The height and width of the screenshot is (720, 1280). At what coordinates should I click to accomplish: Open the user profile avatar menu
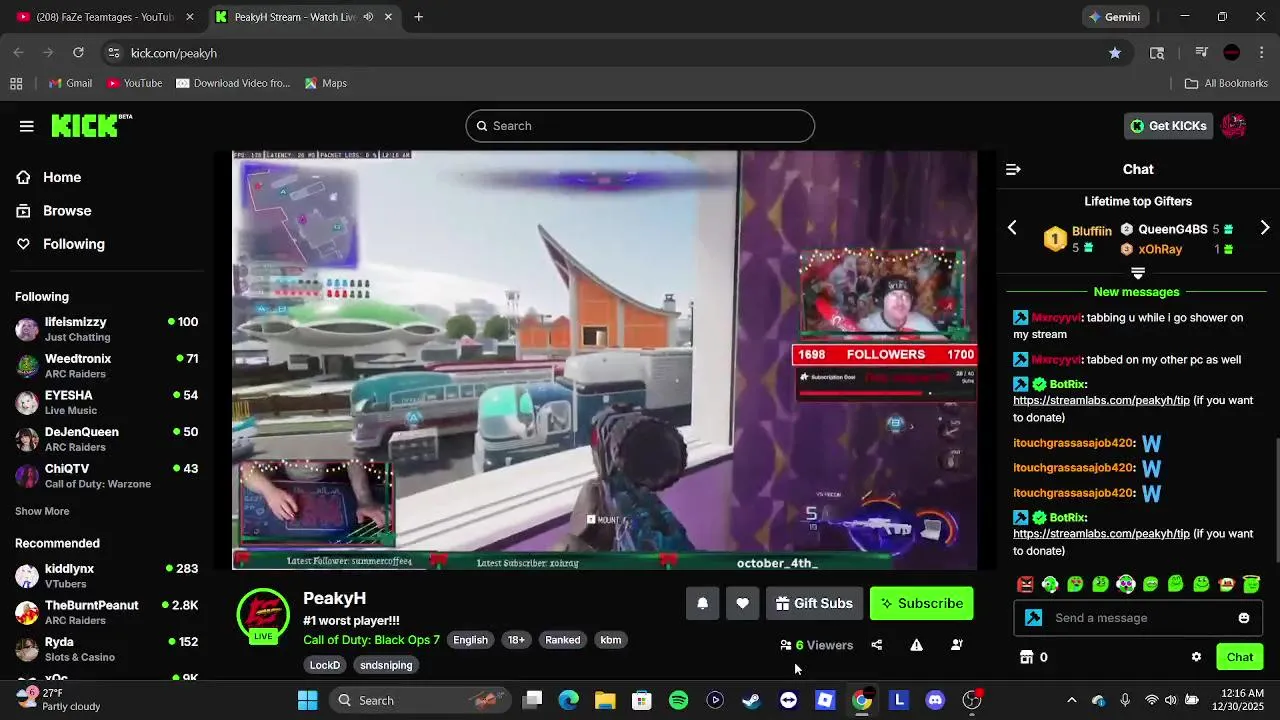coord(1234,126)
